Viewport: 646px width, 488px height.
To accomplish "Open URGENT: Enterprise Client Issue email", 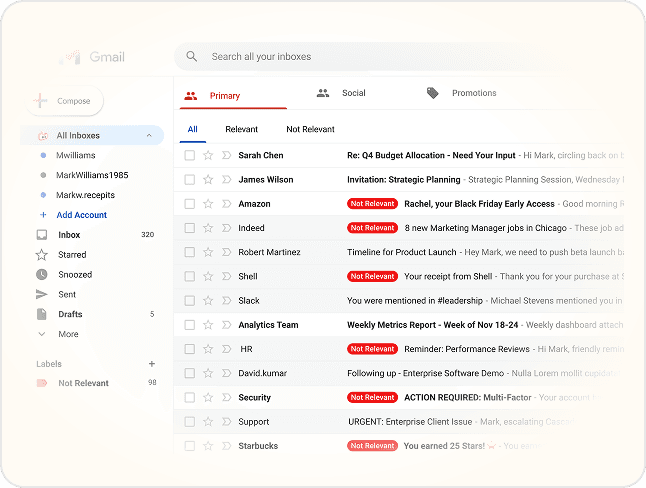I will coord(410,422).
